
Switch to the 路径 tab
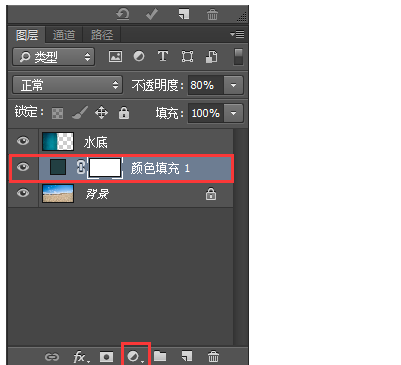point(102,35)
